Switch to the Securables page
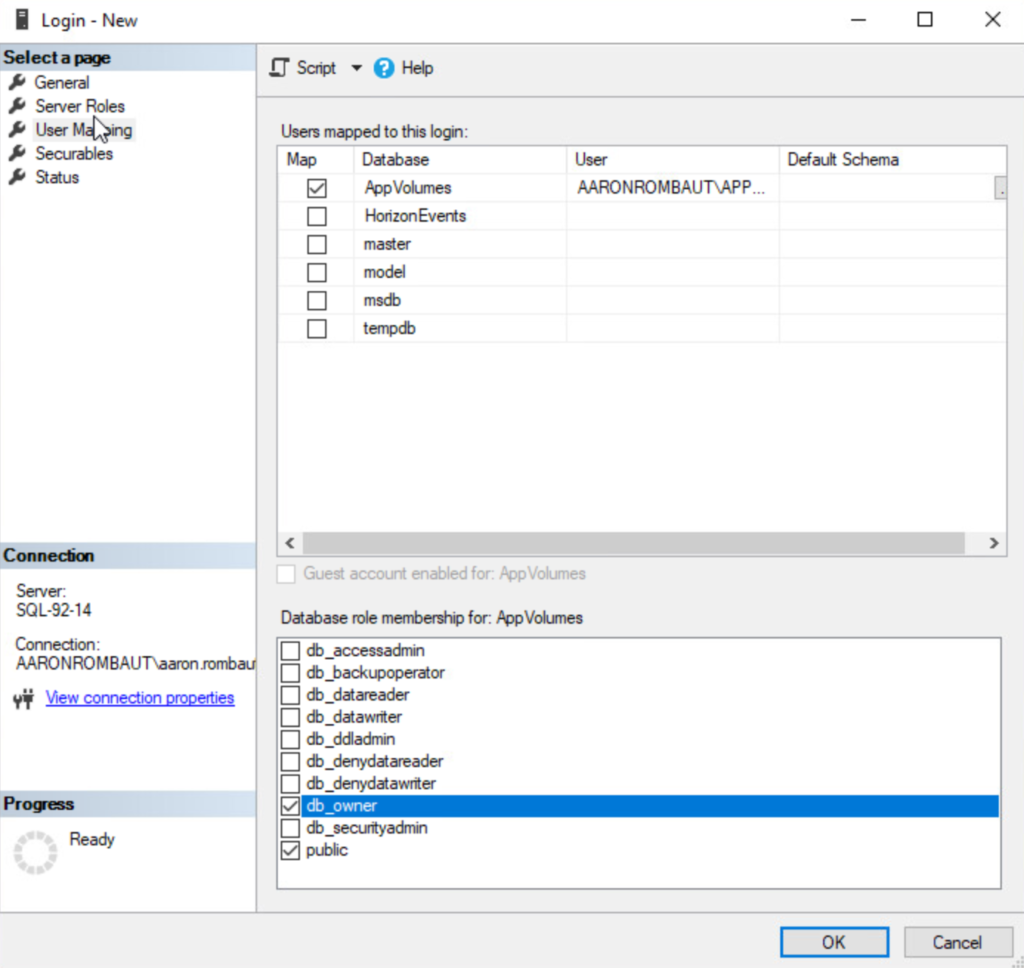This screenshot has width=1024, height=968. tap(74, 154)
